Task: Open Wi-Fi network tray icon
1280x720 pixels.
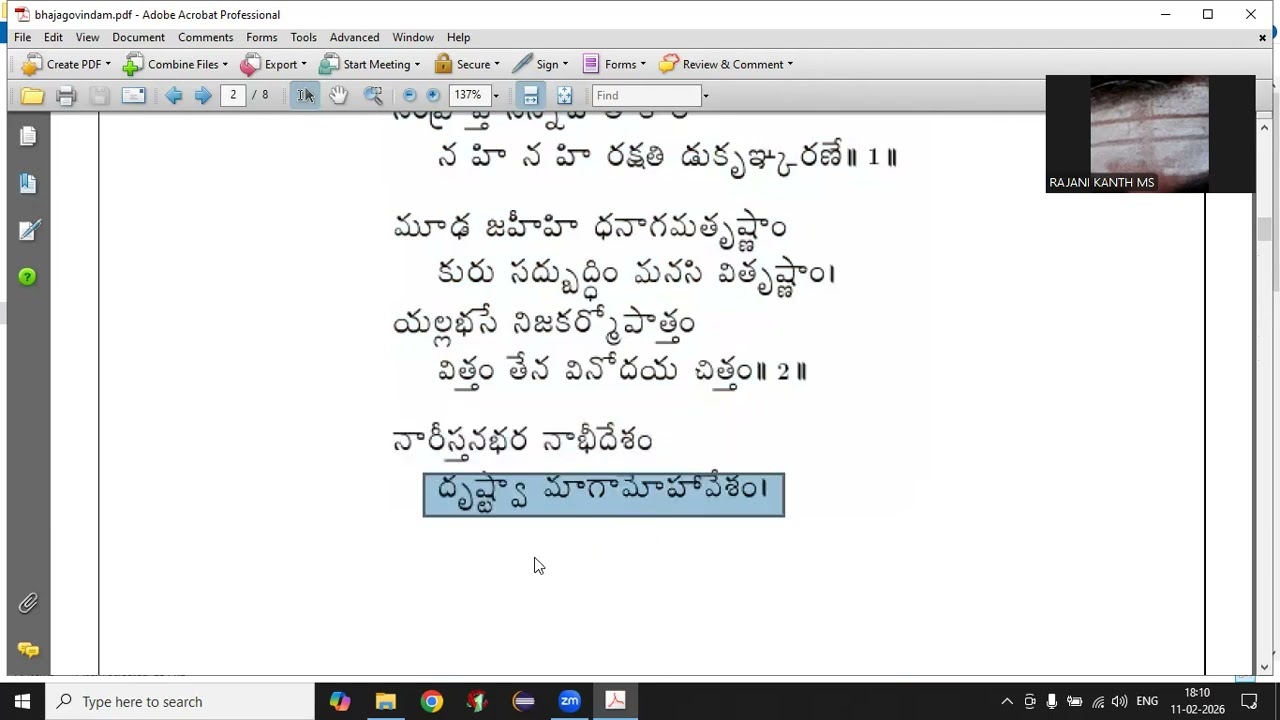Action: click(x=1098, y=701)
